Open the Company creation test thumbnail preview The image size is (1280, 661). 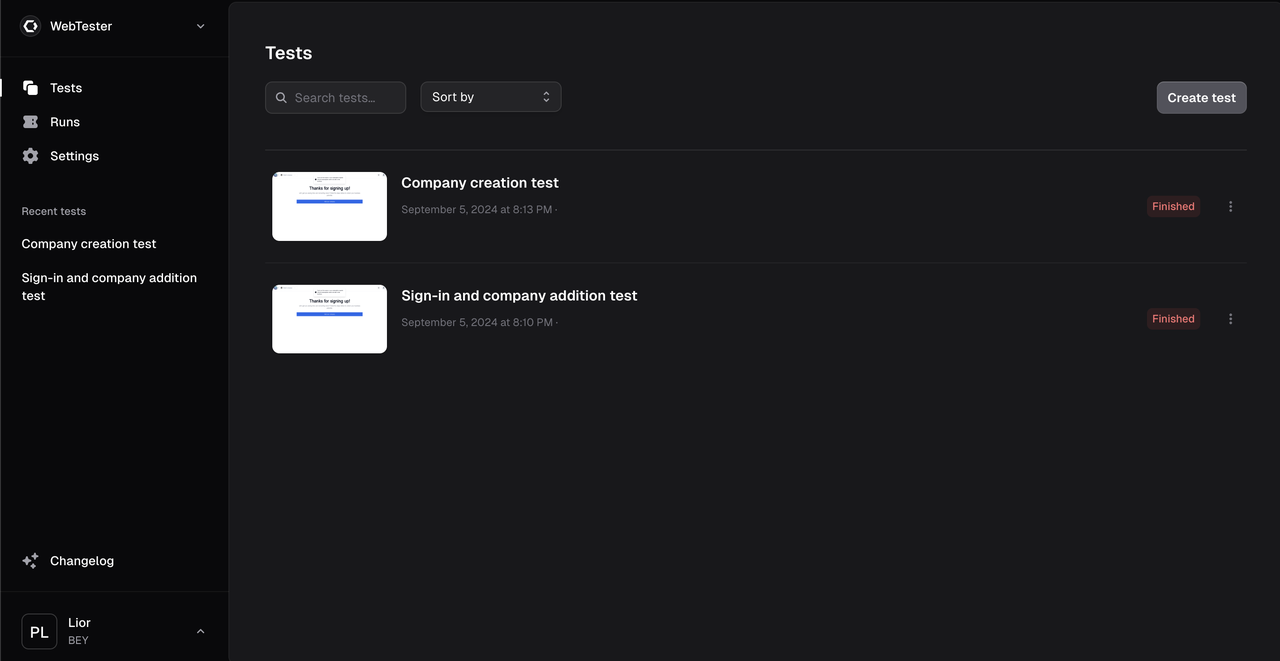[329, 206]
